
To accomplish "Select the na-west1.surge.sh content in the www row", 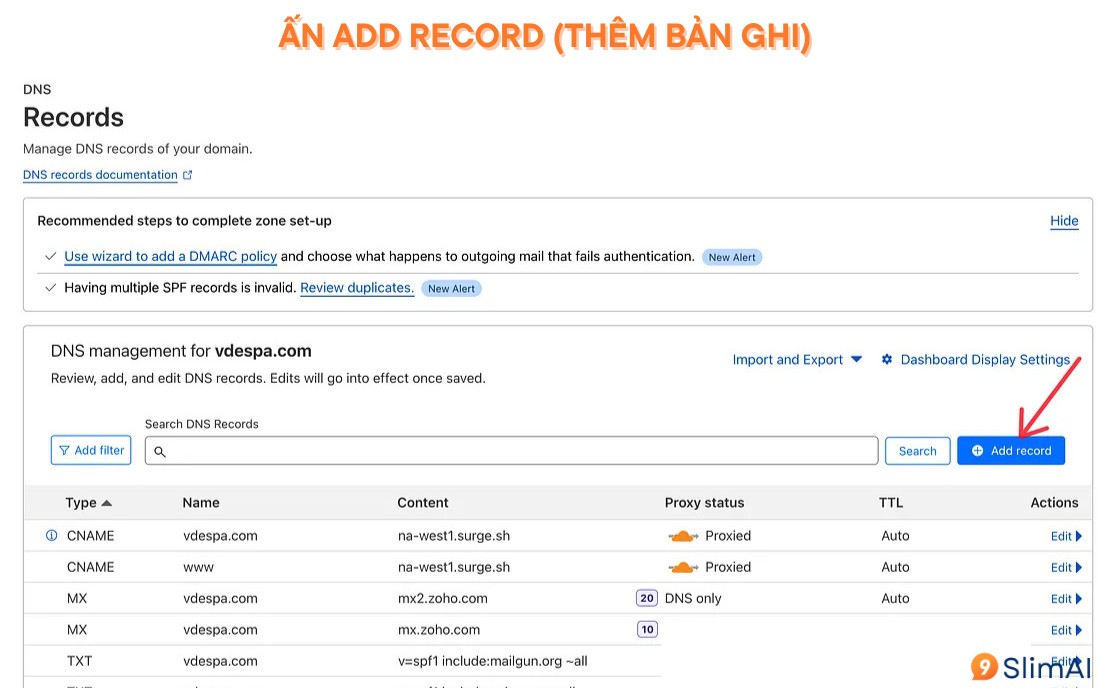I will (x=454, y=567).
